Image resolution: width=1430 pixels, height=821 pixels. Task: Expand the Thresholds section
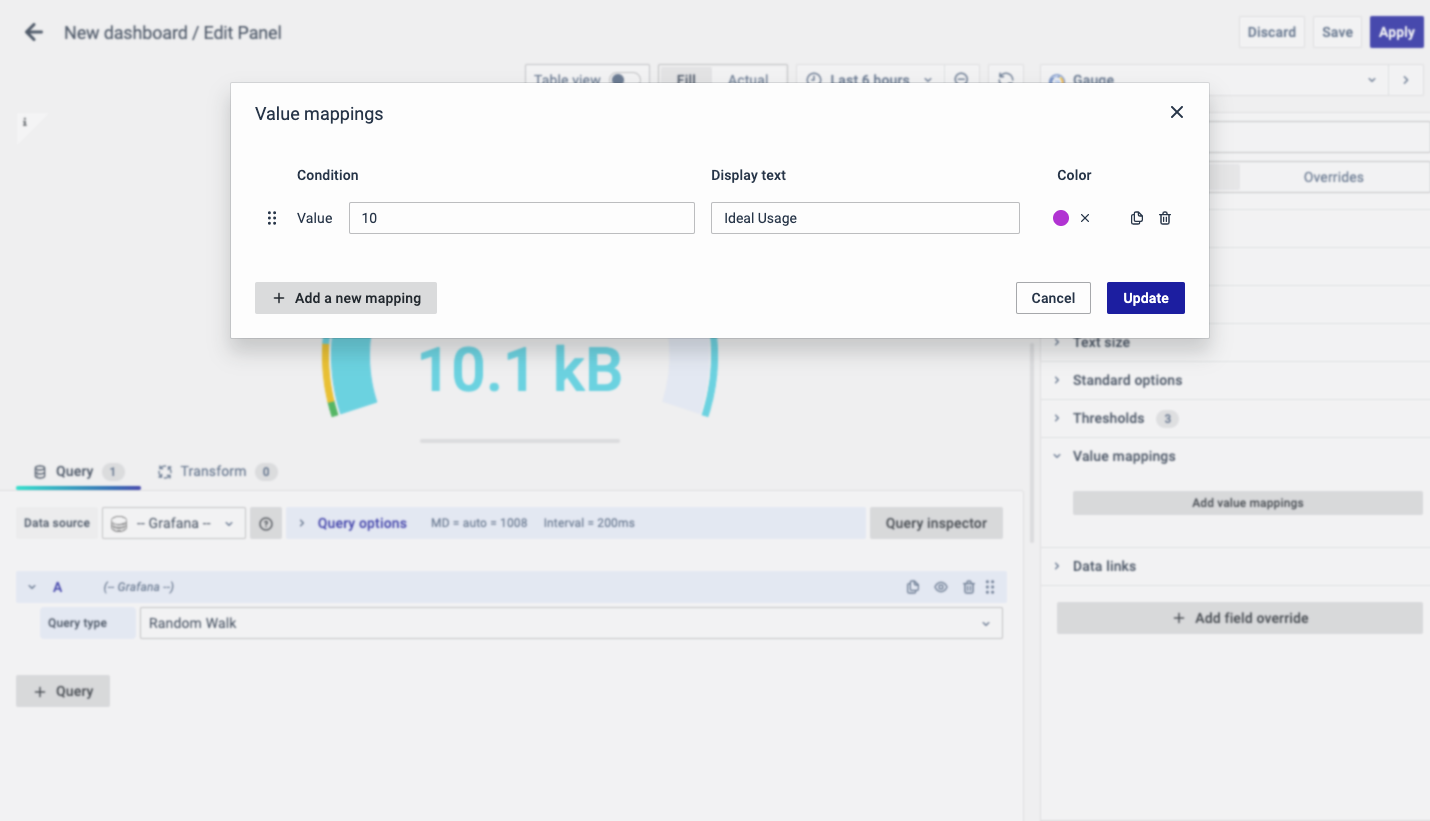(x=1108, y=418)
